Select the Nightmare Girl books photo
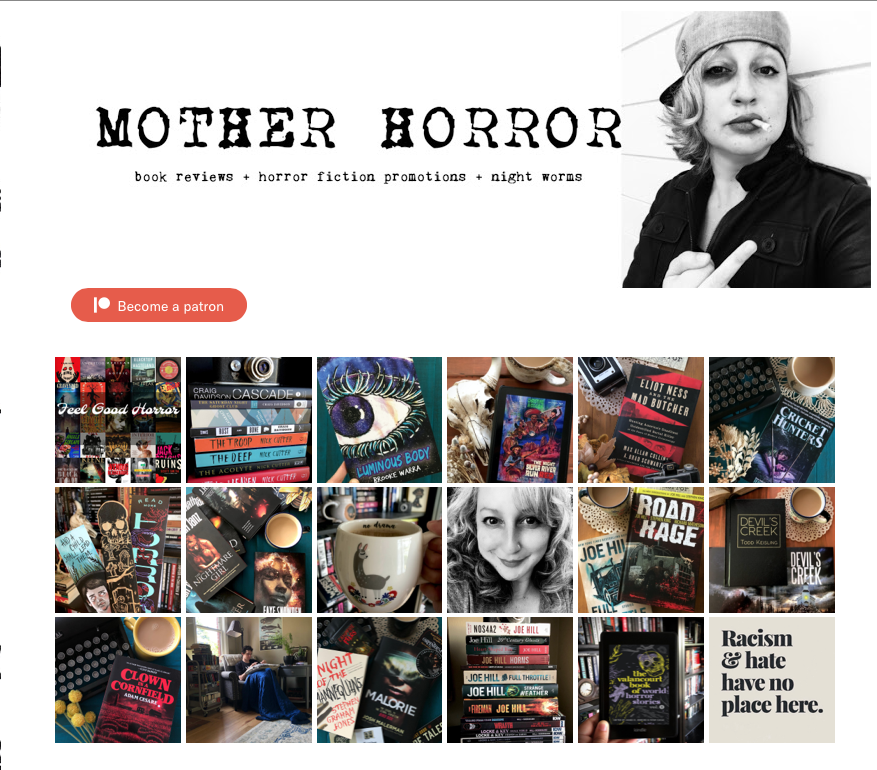 [249, 550]
